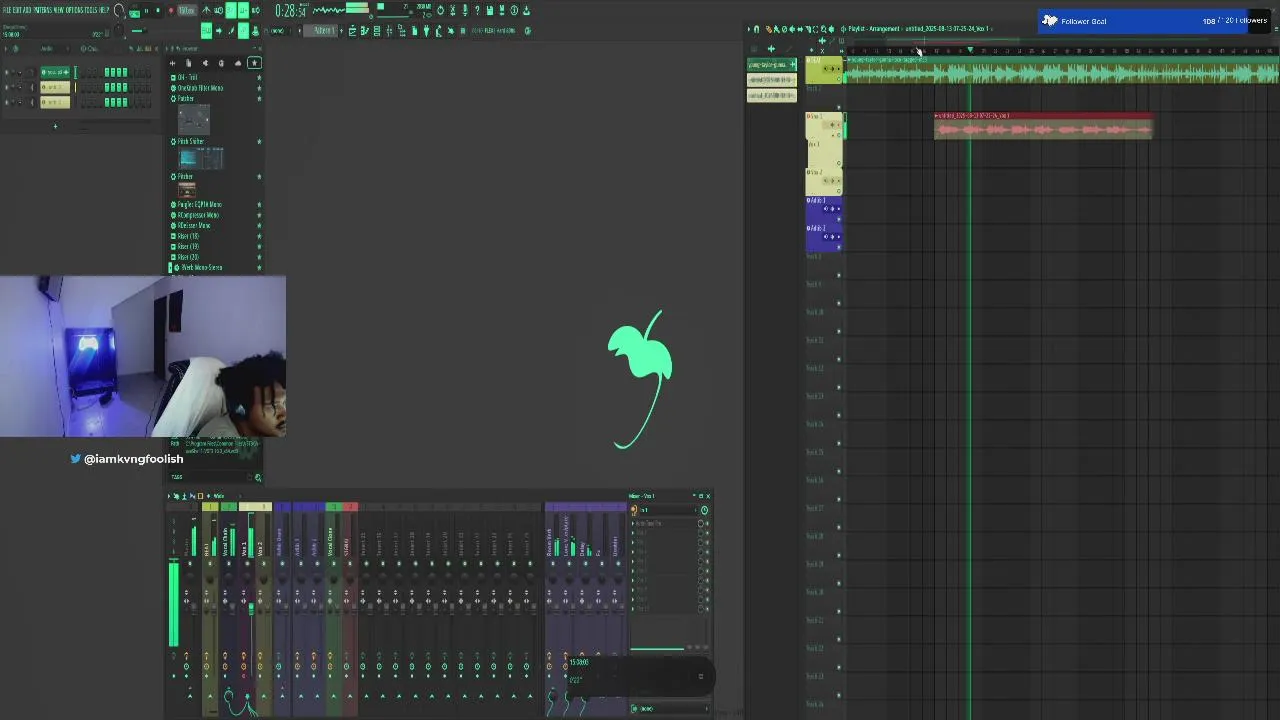This screenshot has width=1280, height=720.
Task: Open the FILE menu
Action: (x=7, y=10)
